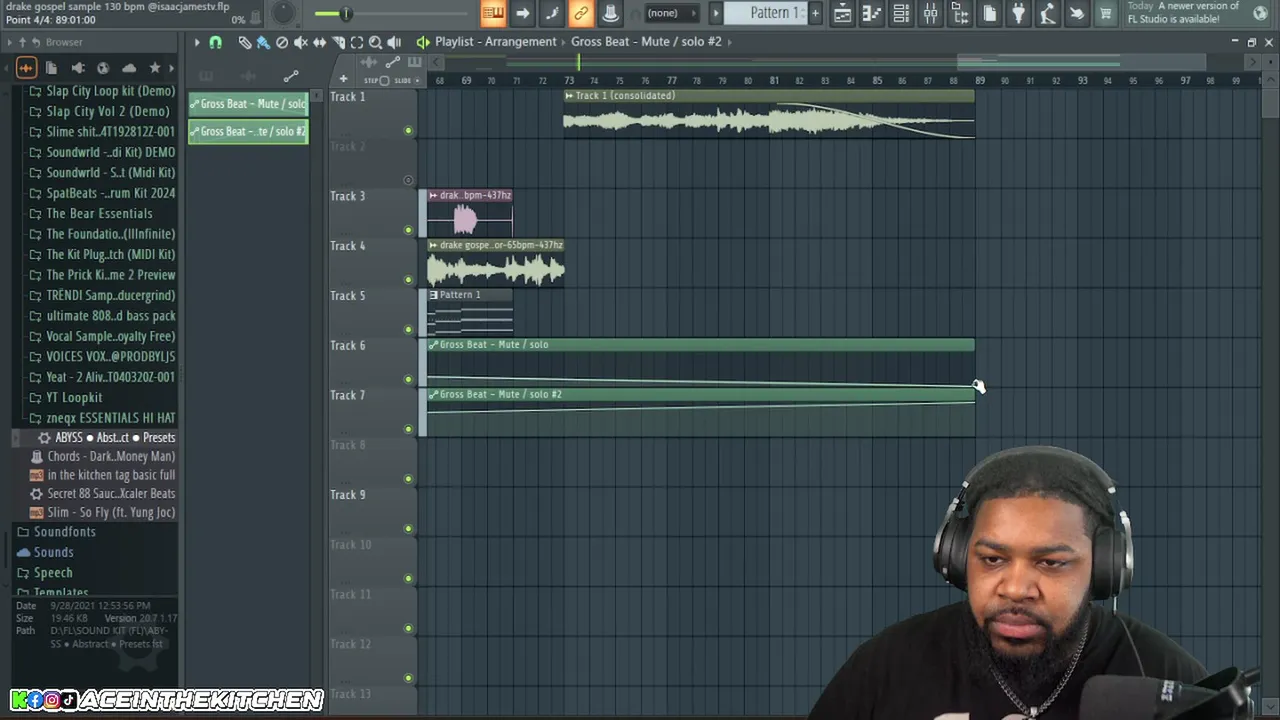This screenshot has width=1280, height=720.
Task: Toggle the step editing mode button
Action: [x=552, y=13]
